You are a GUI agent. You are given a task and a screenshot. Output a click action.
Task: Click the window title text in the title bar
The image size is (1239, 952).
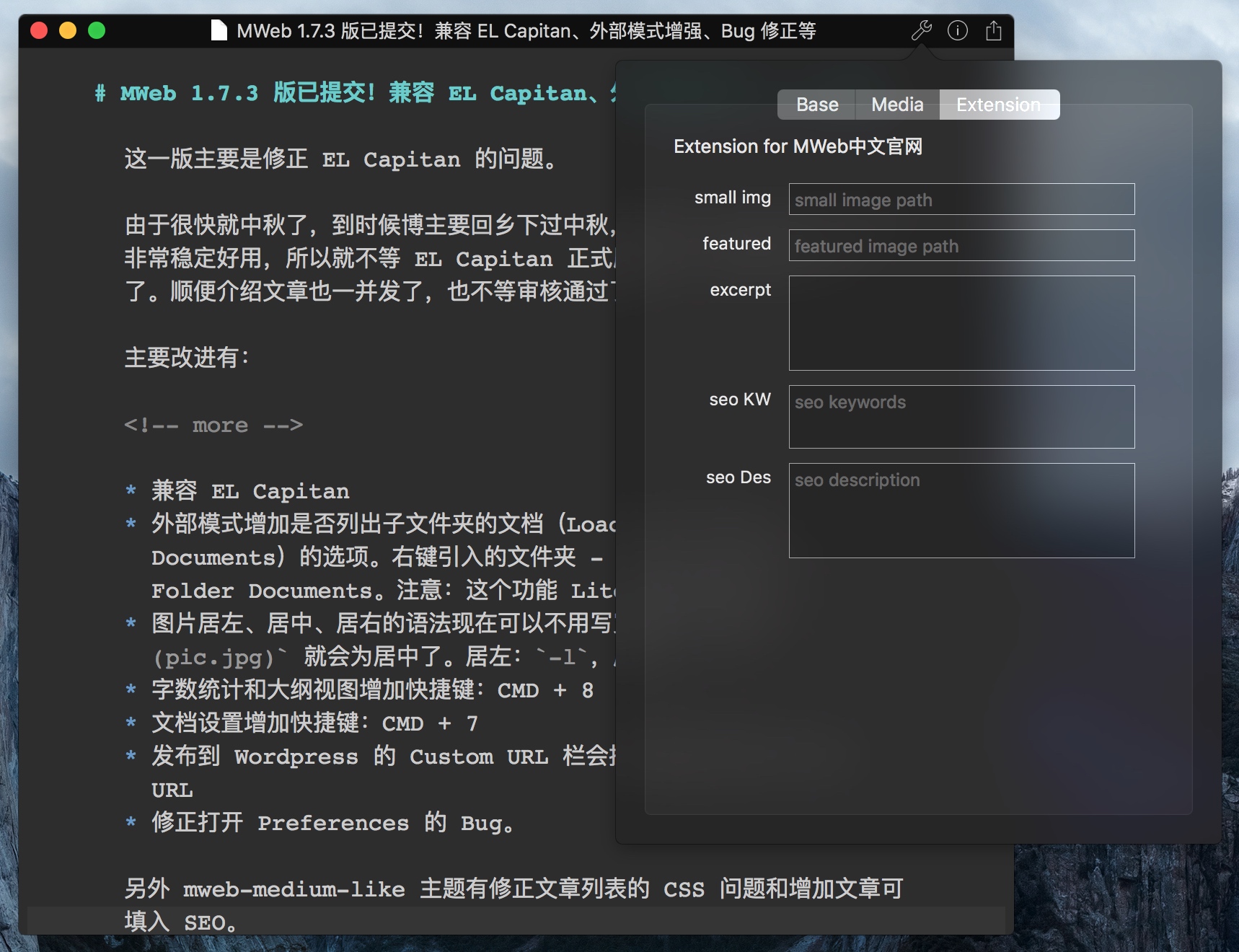click(x=526, y=30)
